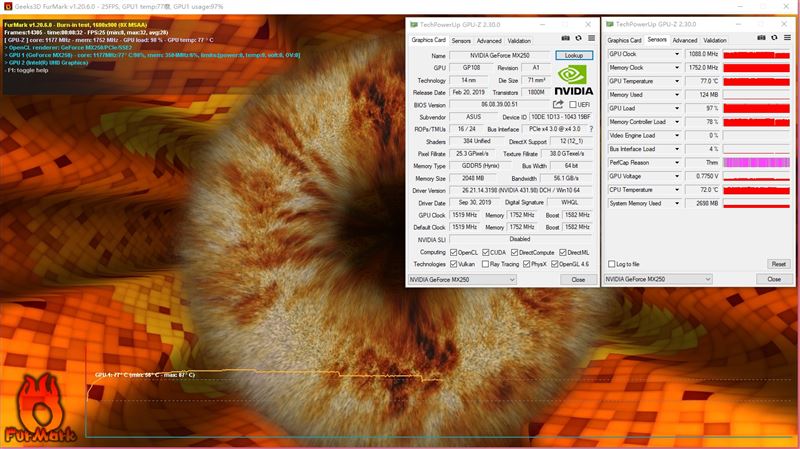Toggle the CUDA checkbox
The image size is (800, 449).
click(x=485, y=253)
